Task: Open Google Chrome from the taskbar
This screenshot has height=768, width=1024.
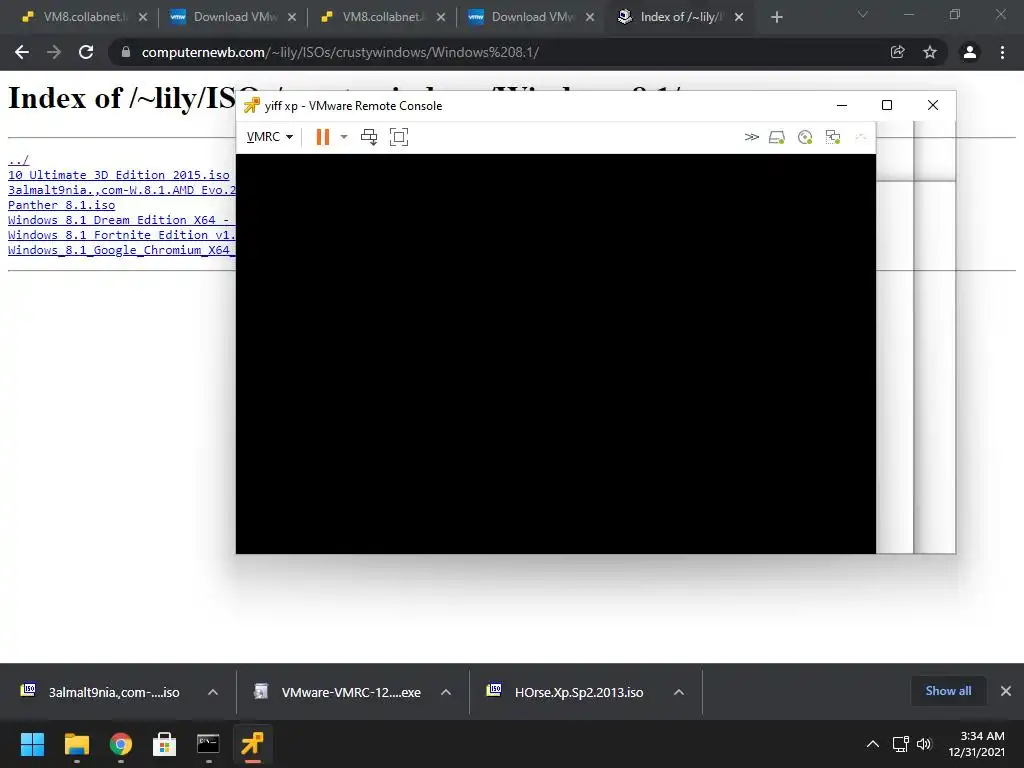Action: [x=121, y=744]
